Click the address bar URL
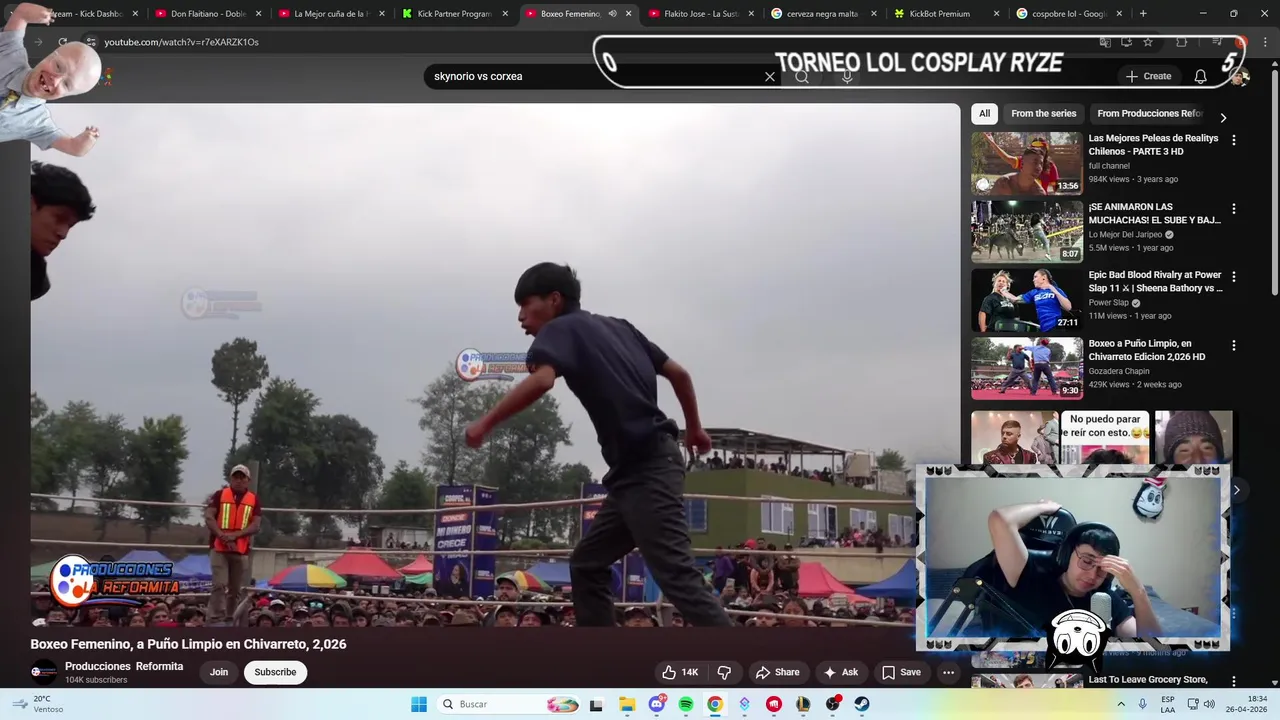 181,42
